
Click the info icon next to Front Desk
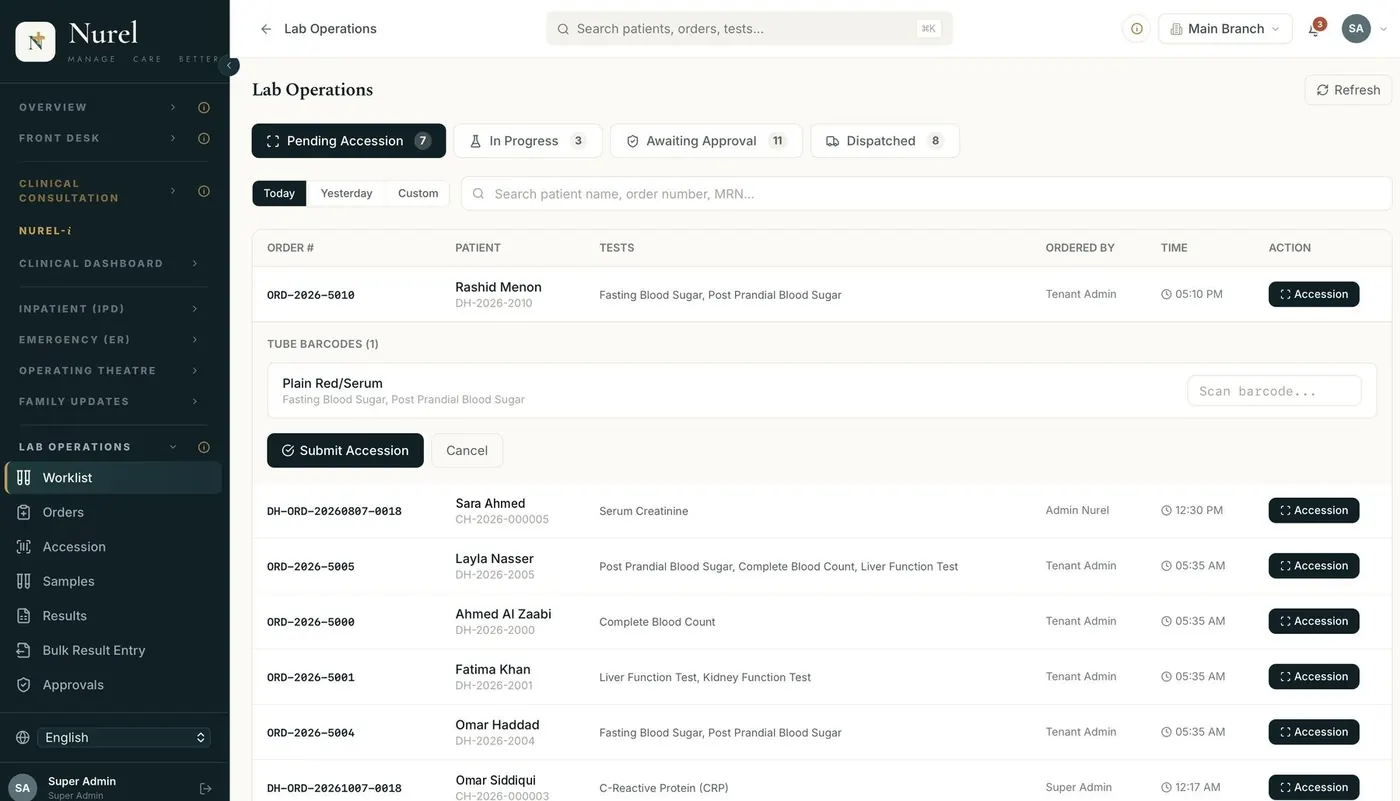(x=204, y=138)
